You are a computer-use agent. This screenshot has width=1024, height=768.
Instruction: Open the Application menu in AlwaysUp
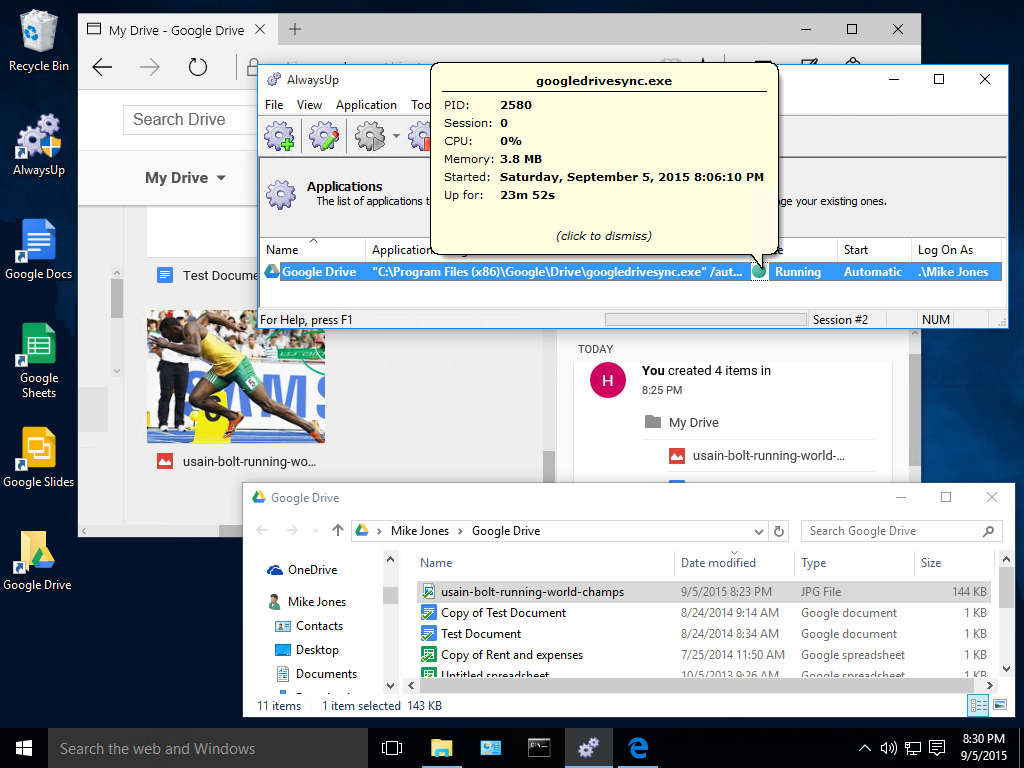[x=366, y=104]
